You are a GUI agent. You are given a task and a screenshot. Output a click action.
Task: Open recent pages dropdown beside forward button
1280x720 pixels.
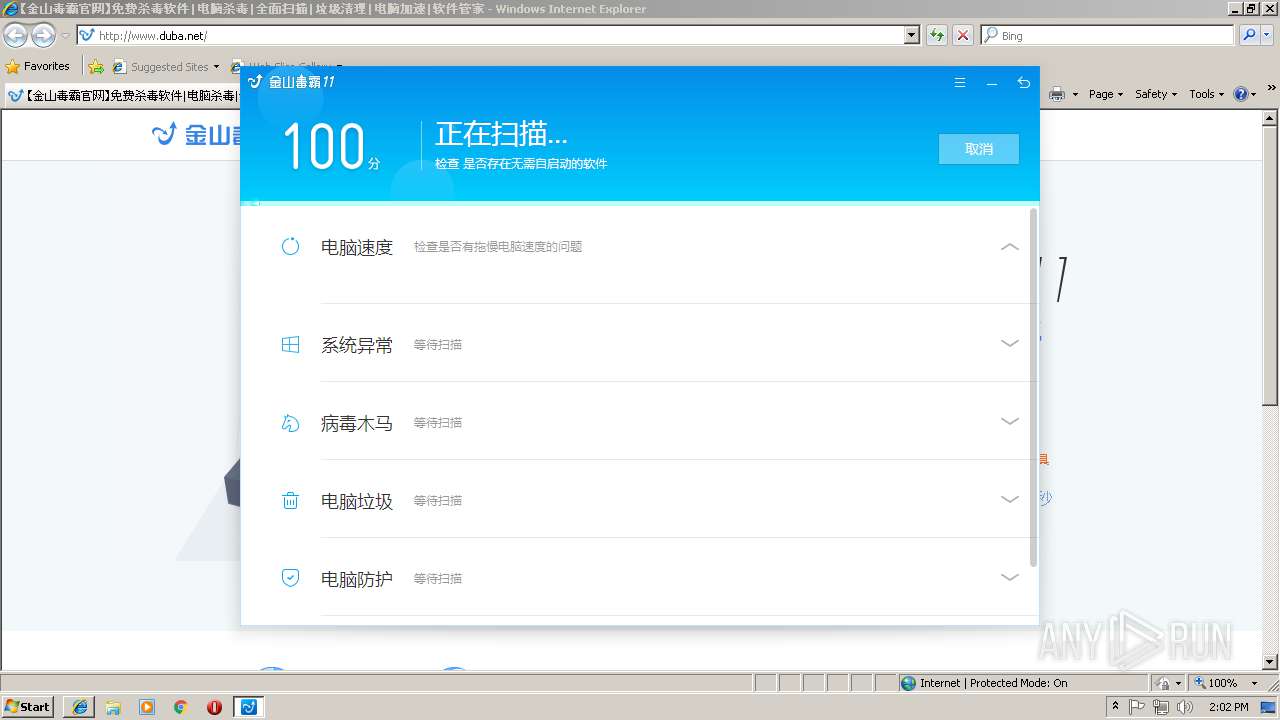(x=65, y=36)
